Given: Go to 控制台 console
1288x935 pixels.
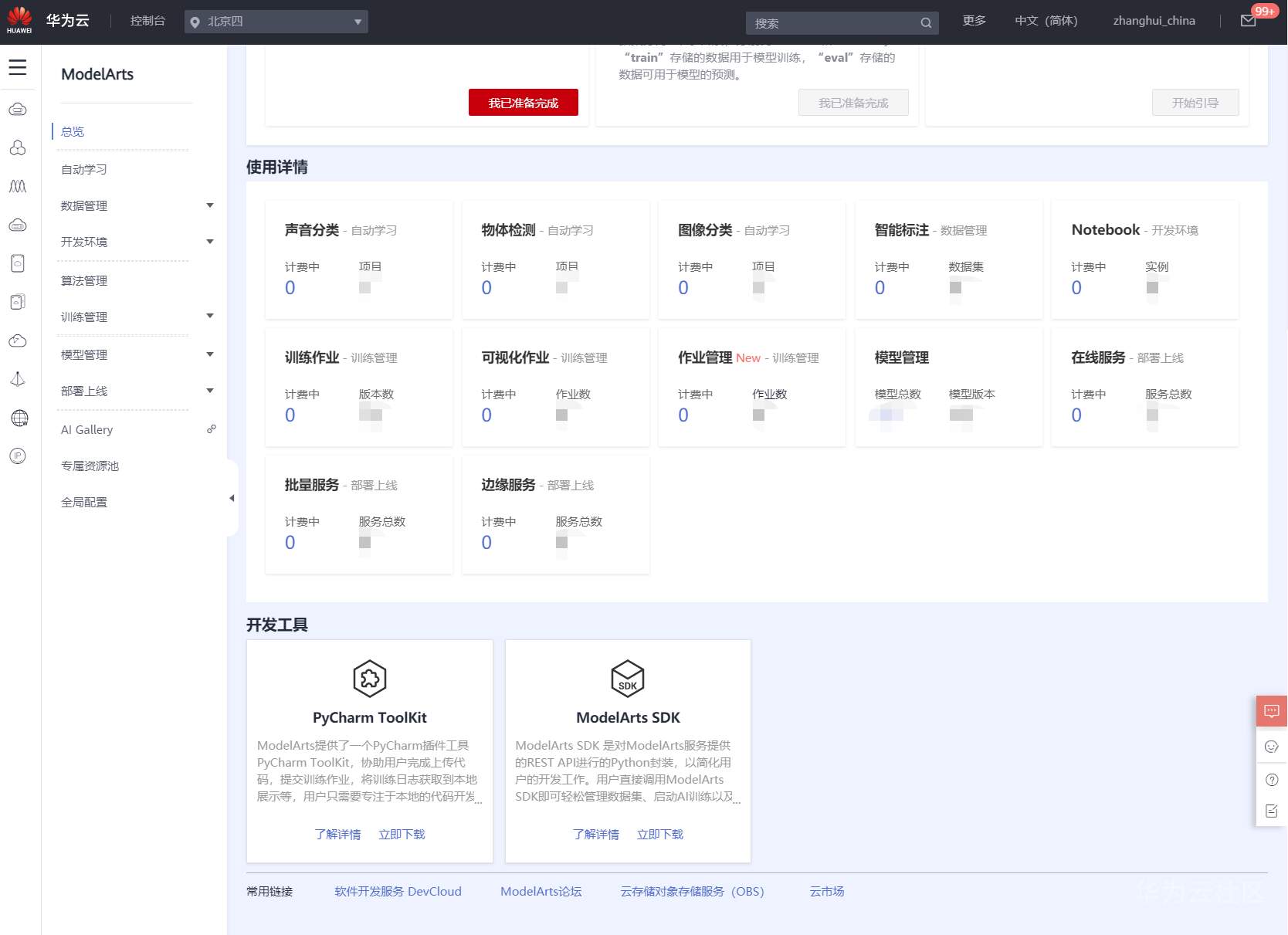Looking at the screenshot, I should click(x=147, y=21).
